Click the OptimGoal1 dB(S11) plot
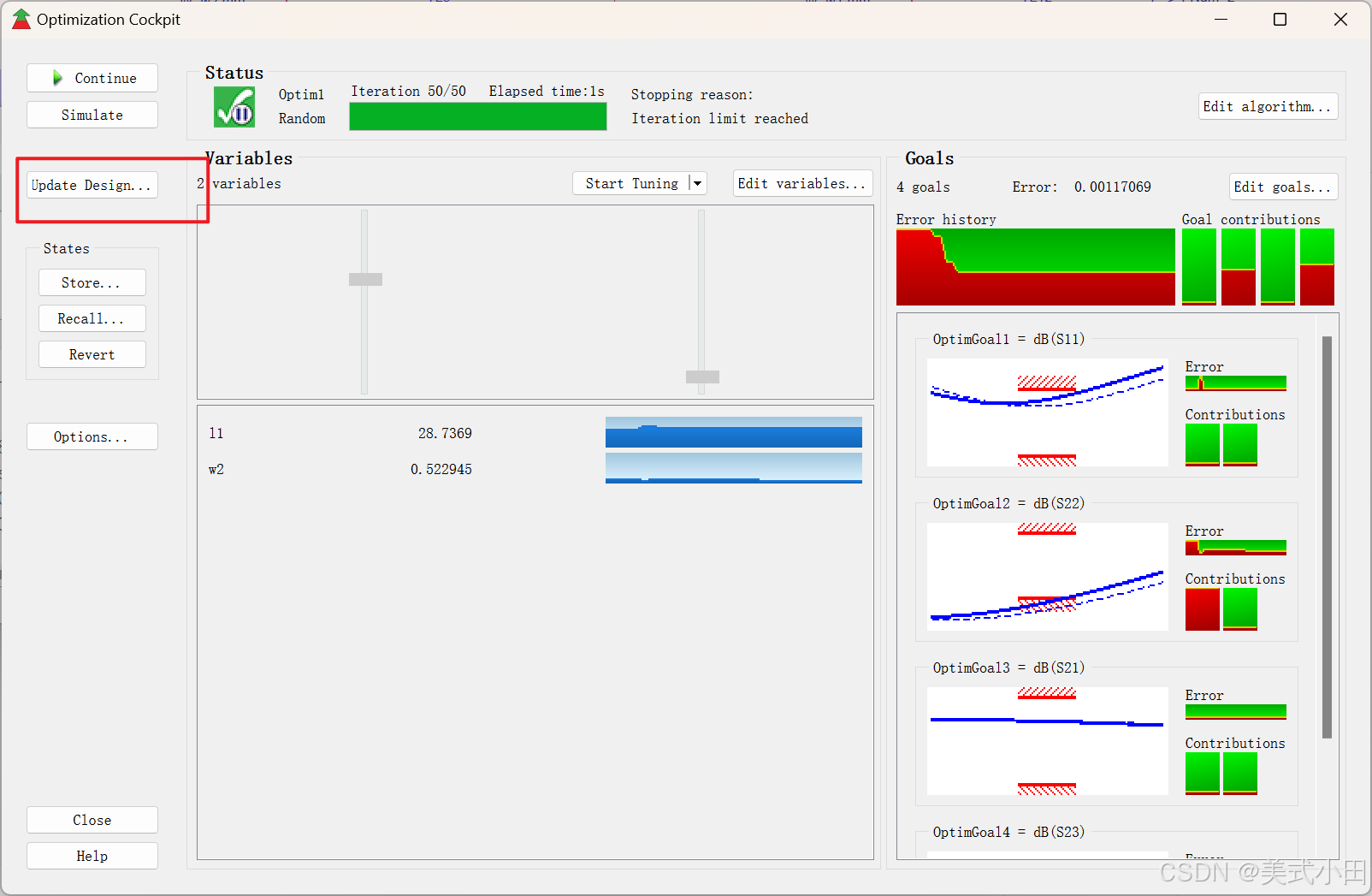This screenshot has width=1372, height=896. pyautogui.click(x=1048, y=412)
